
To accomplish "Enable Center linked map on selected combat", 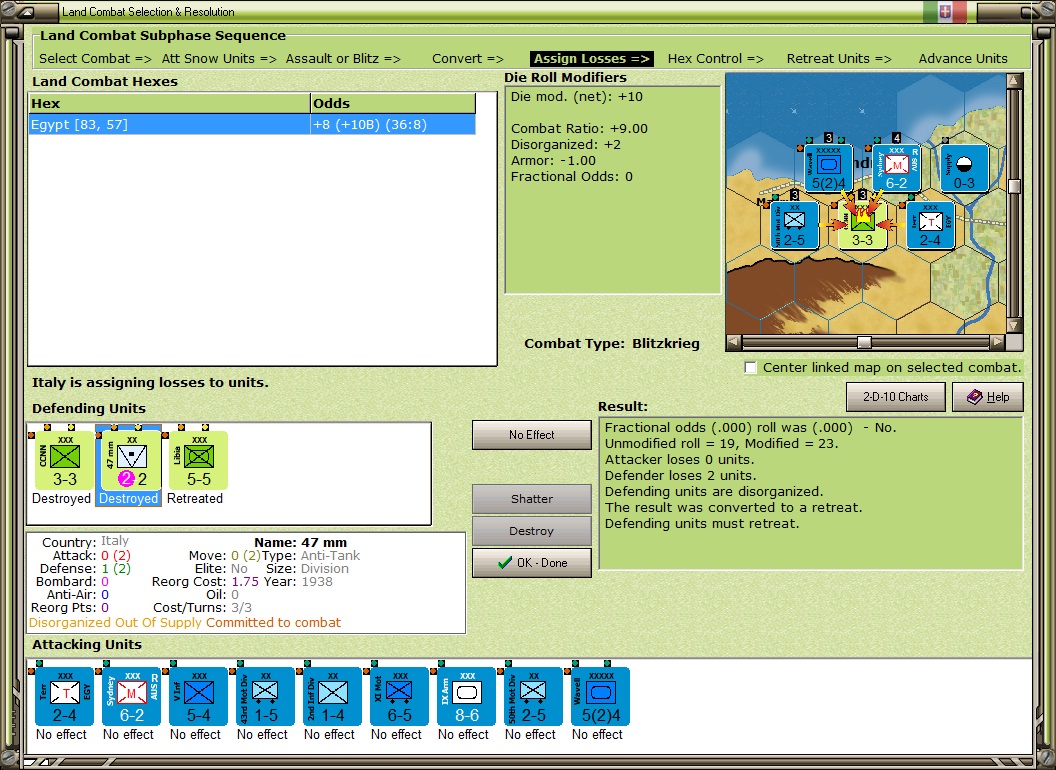I will 750,368.
